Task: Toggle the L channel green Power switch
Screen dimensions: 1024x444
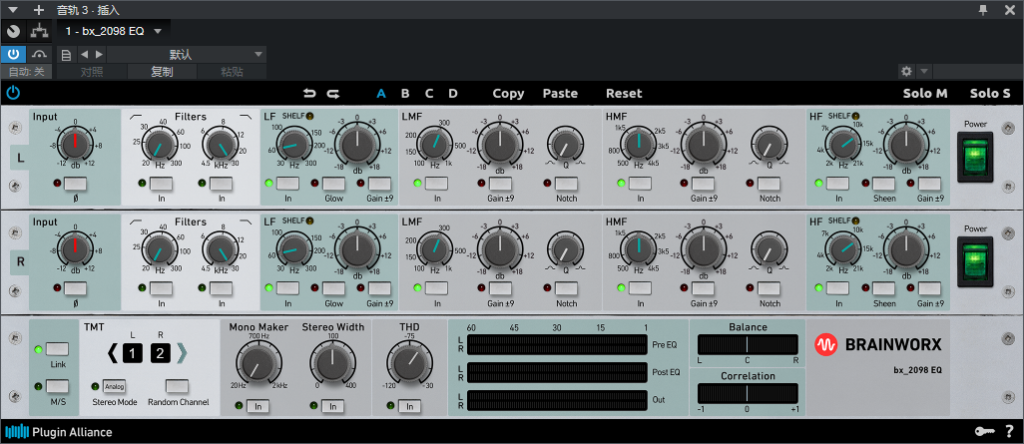Action: 975,157
